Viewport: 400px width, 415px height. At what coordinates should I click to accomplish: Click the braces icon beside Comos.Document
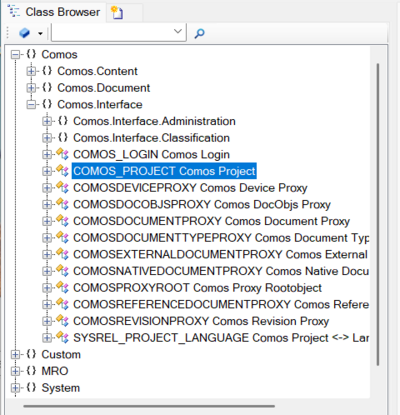tap(47, 87)
